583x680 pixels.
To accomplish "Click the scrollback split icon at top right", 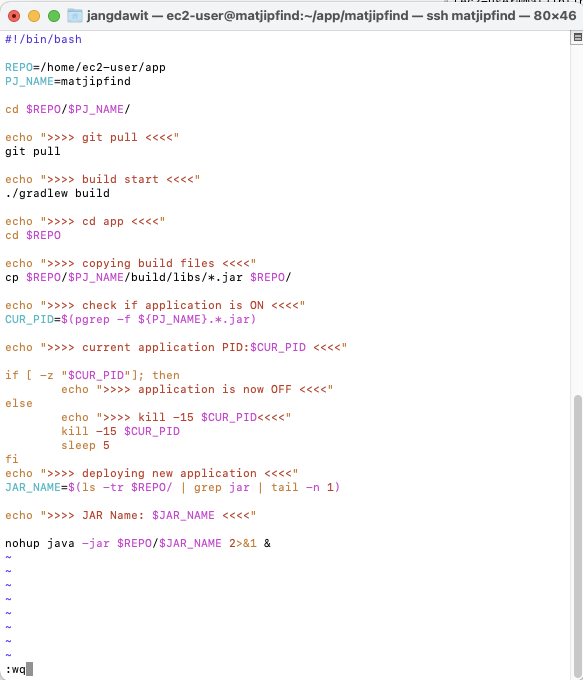I will 577,38.
